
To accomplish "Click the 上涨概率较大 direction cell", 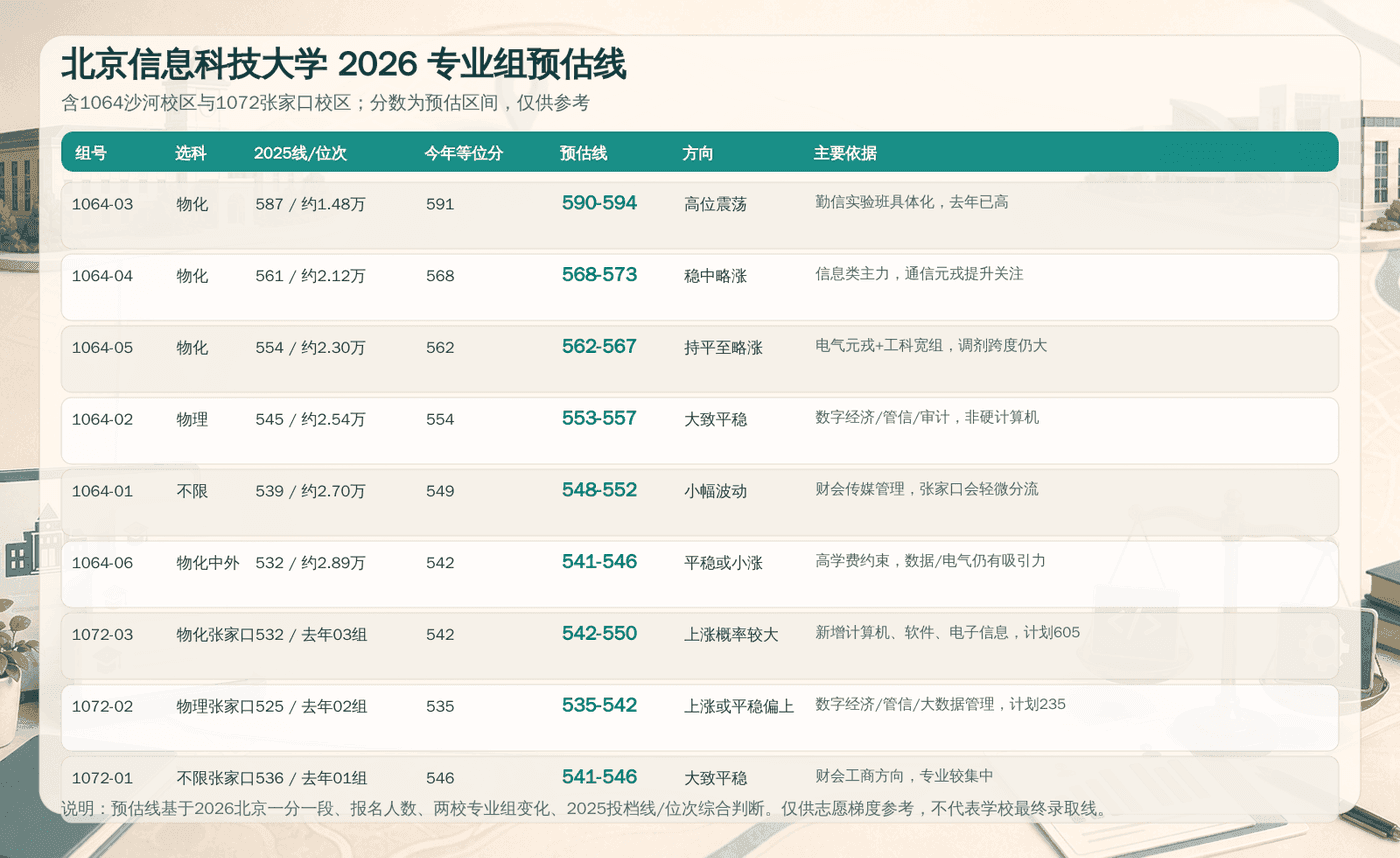I will [731, 635].
